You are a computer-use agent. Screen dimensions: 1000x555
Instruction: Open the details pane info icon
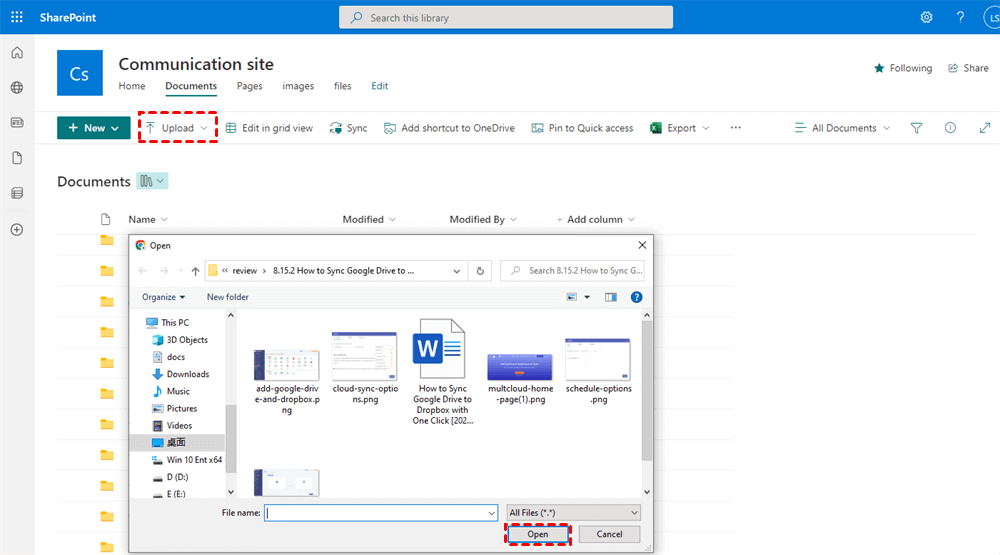950,128
